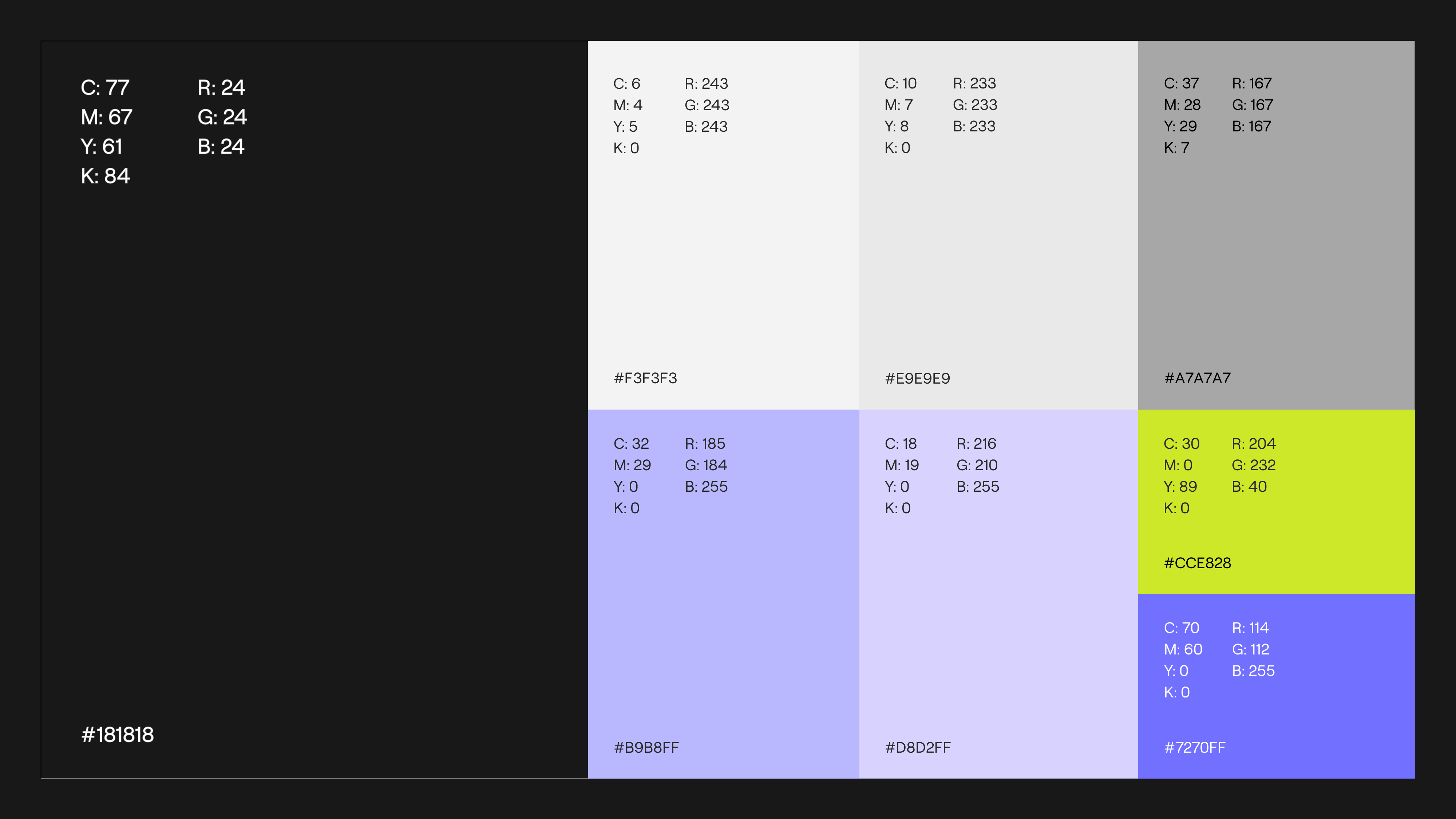This screenshot has height=819, width=1456.
Task: Pick the #E9E9E9 gray swatch
Action: click(x=999, y=225)
